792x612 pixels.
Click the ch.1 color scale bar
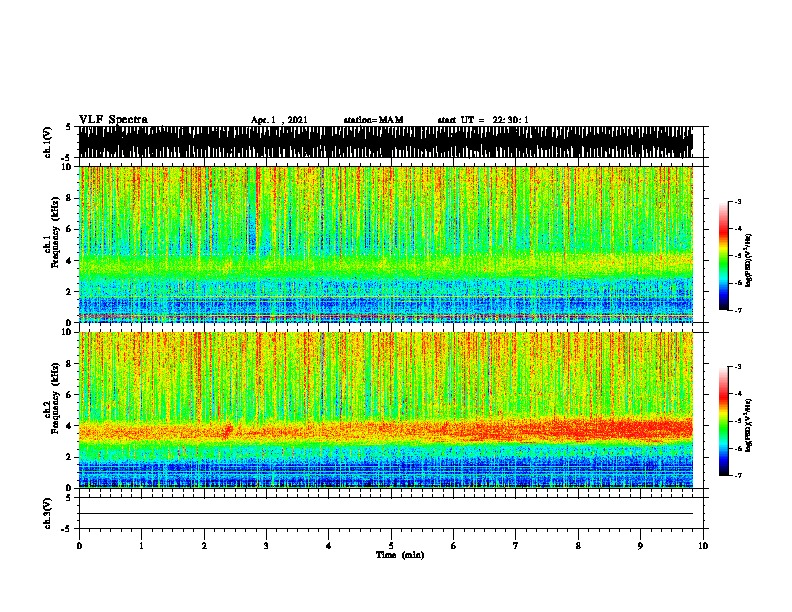pos(723,256)
